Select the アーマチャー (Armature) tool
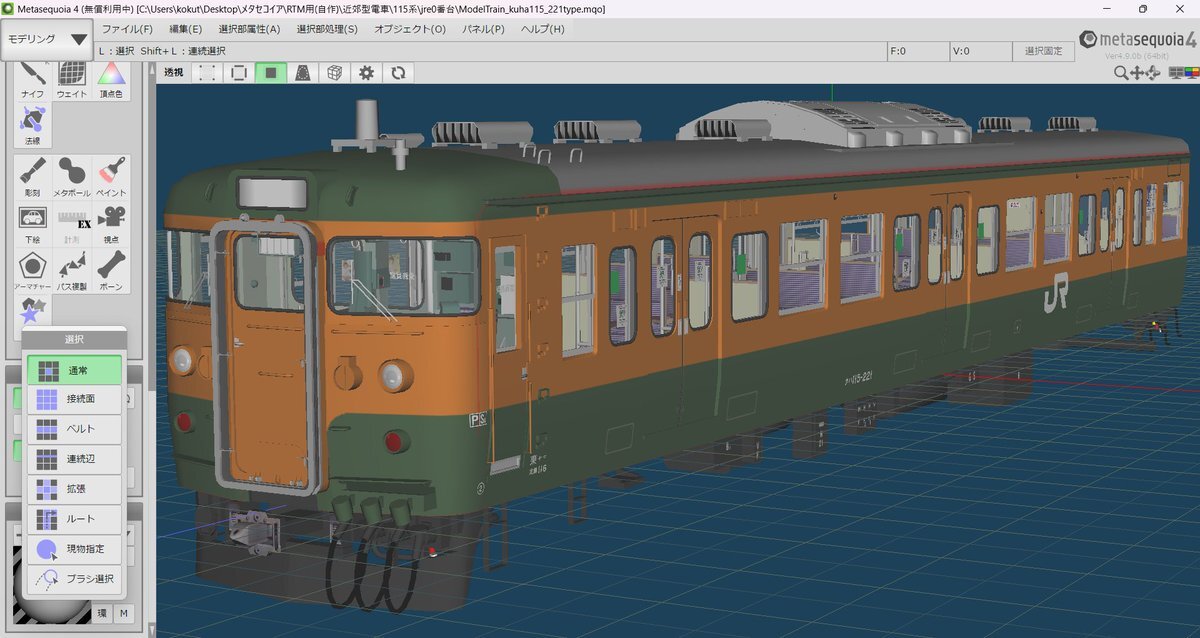 [32, 271]
